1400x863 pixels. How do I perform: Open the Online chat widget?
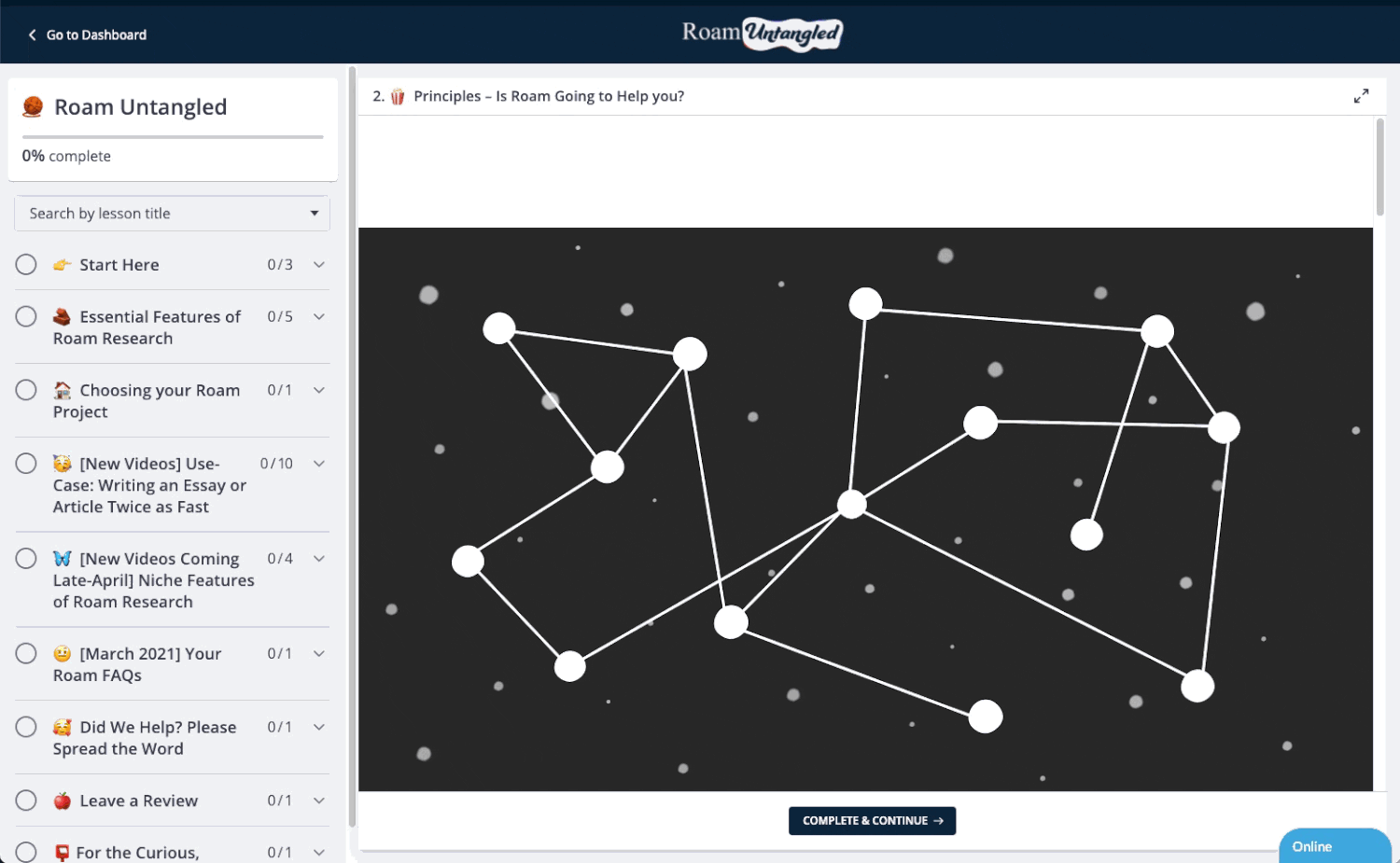1333,846
